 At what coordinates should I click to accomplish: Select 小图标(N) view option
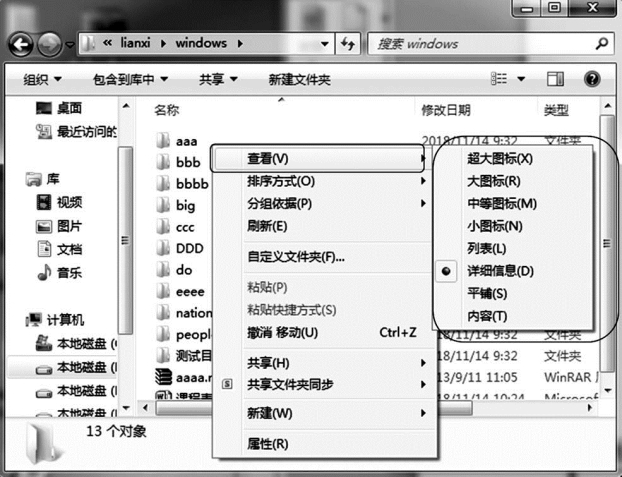tap(514, 226)
